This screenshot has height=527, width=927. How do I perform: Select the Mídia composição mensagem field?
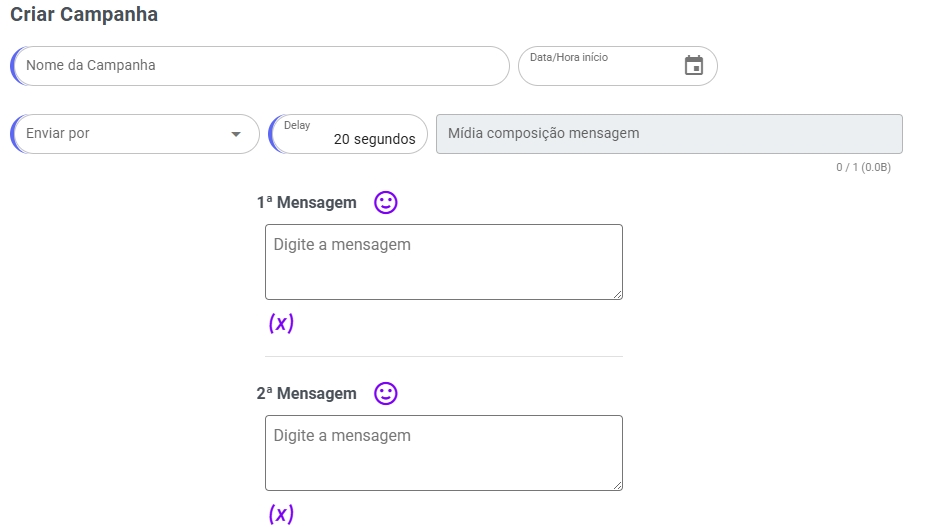[668, 134]
